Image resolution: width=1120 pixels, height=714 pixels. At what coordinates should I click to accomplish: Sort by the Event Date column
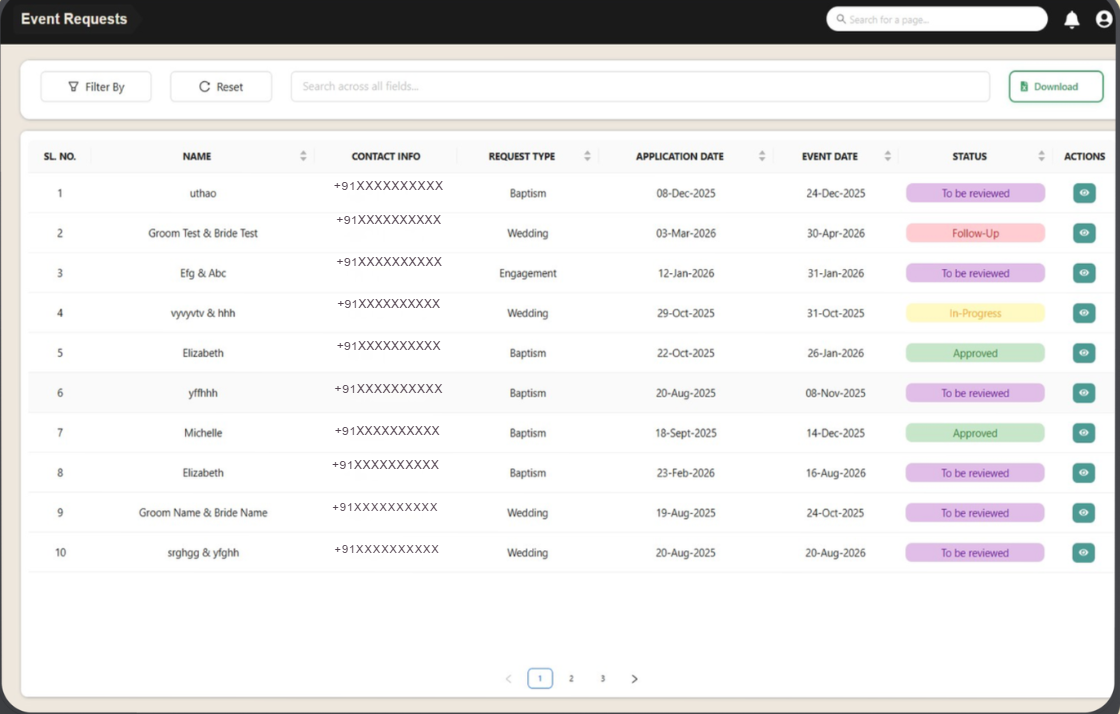(886, 156)
